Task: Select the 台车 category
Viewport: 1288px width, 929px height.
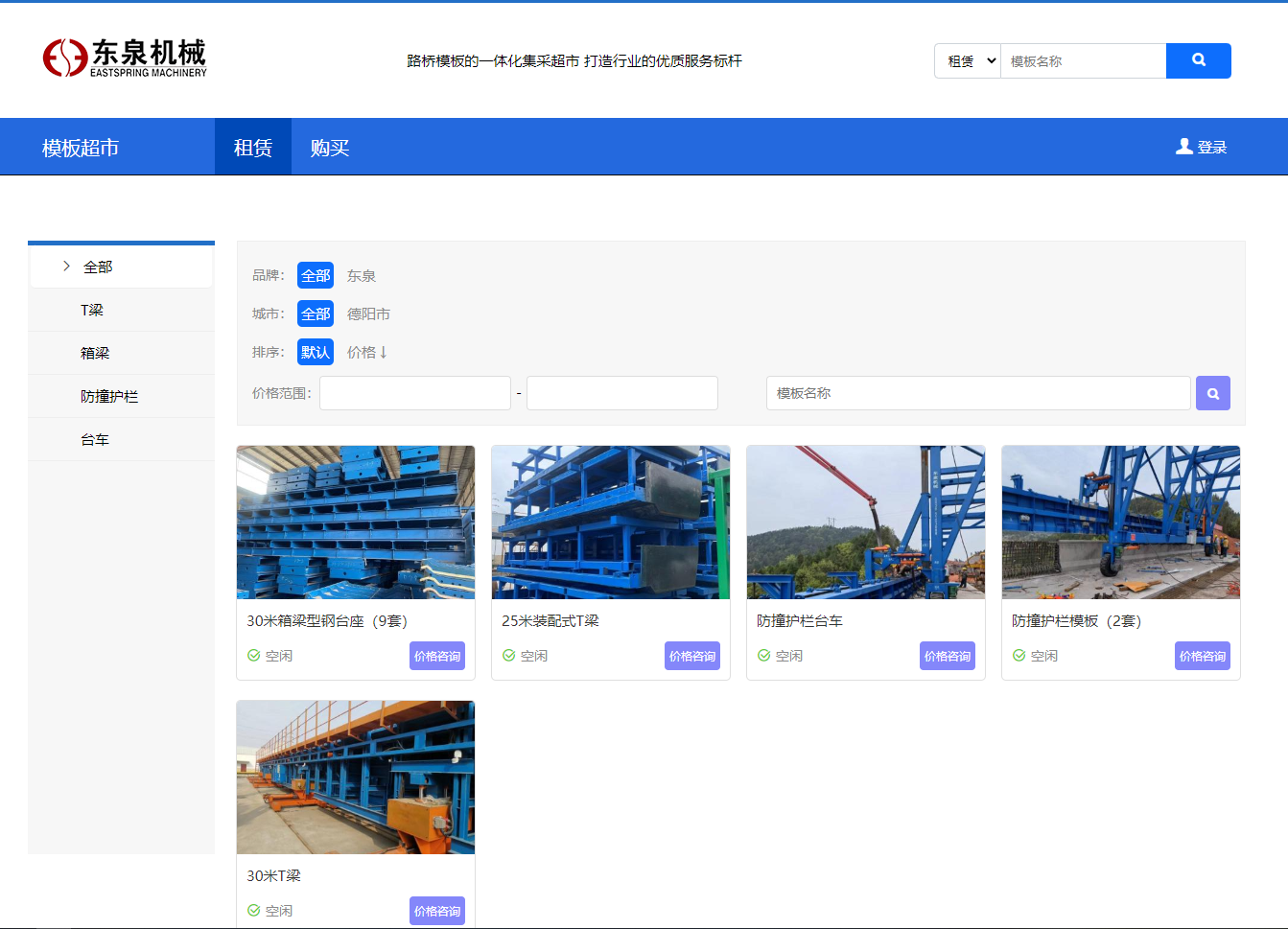Action: 121,439
